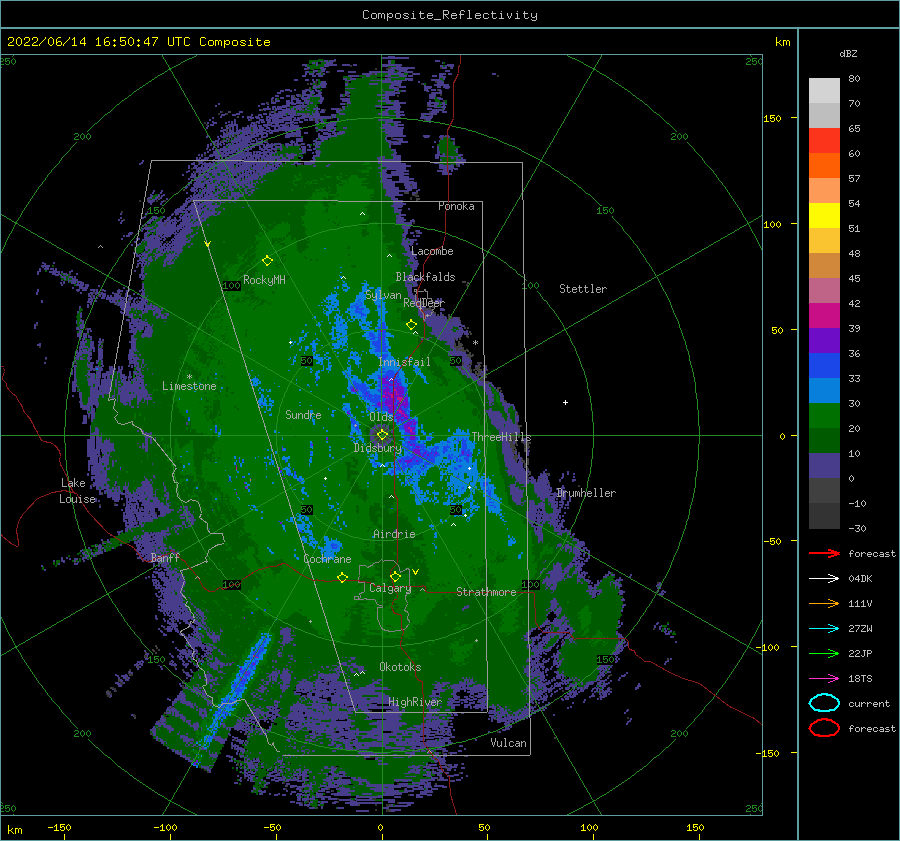The width and height of the screenshot is (900, 841).
Task: Click light gray 80-70 dBZ swatch
Action: [x=824, y=91]
